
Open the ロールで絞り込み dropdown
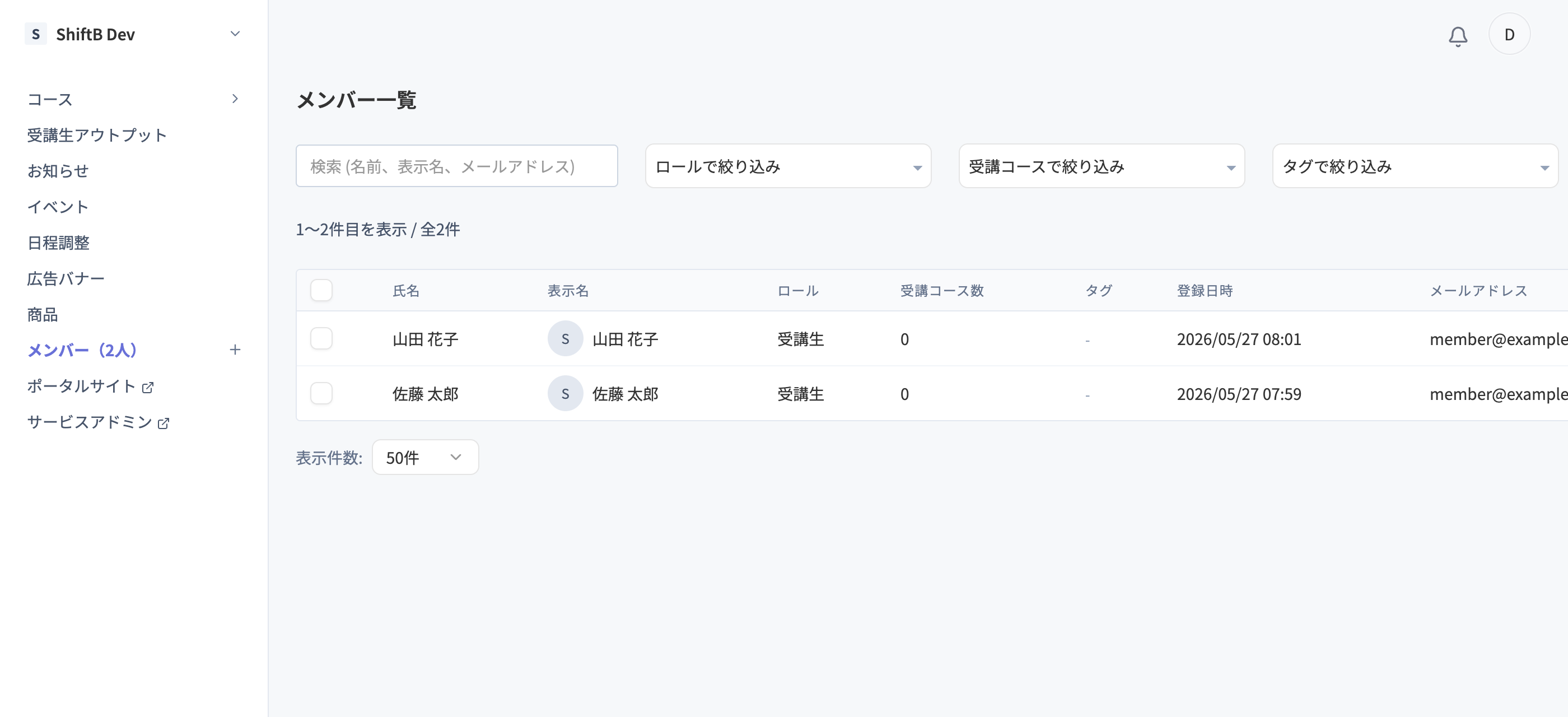788,166
